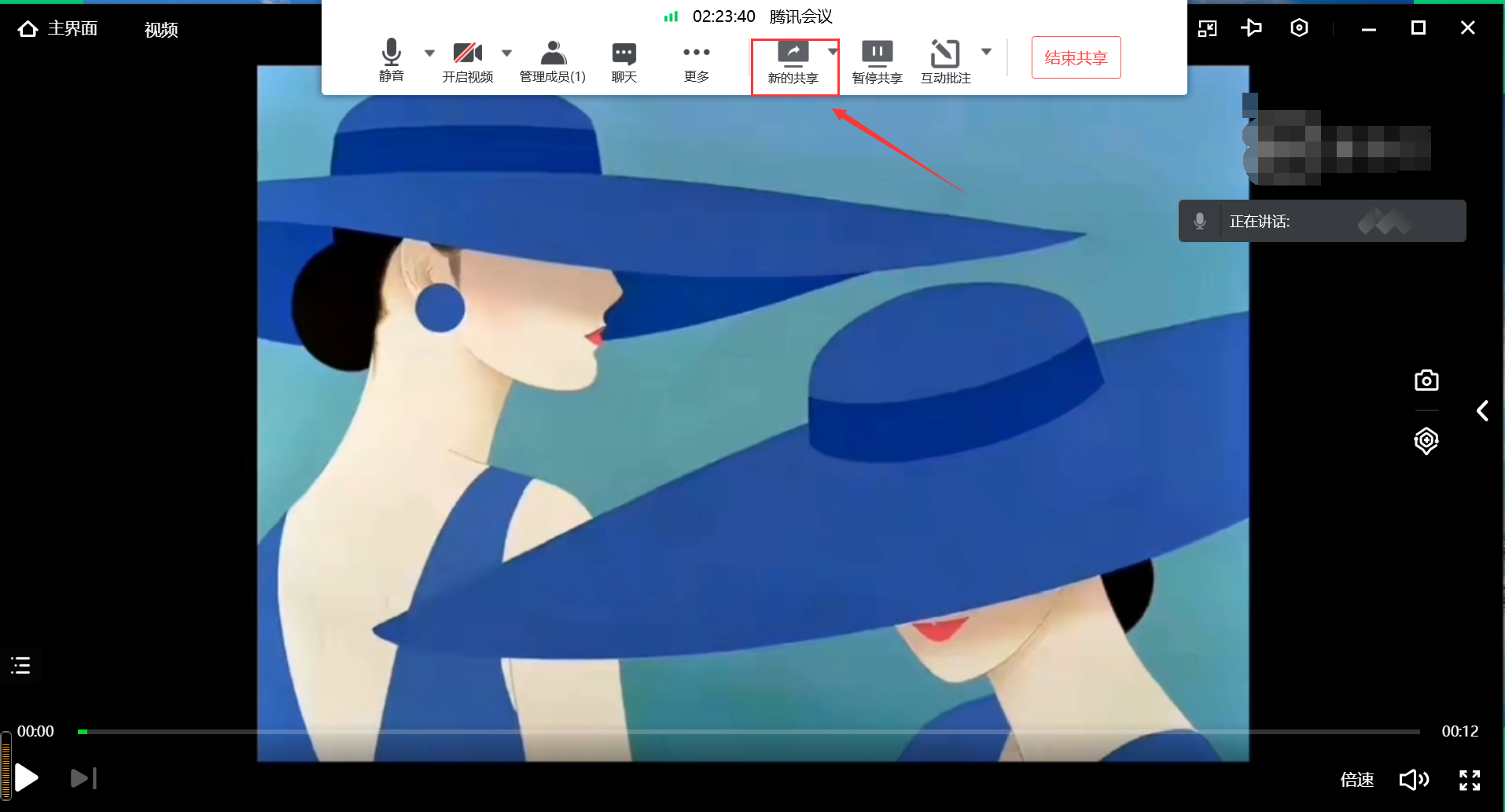Open the playlist list icon
This screenshot has width=1505, height=812.
coord(20,666)
